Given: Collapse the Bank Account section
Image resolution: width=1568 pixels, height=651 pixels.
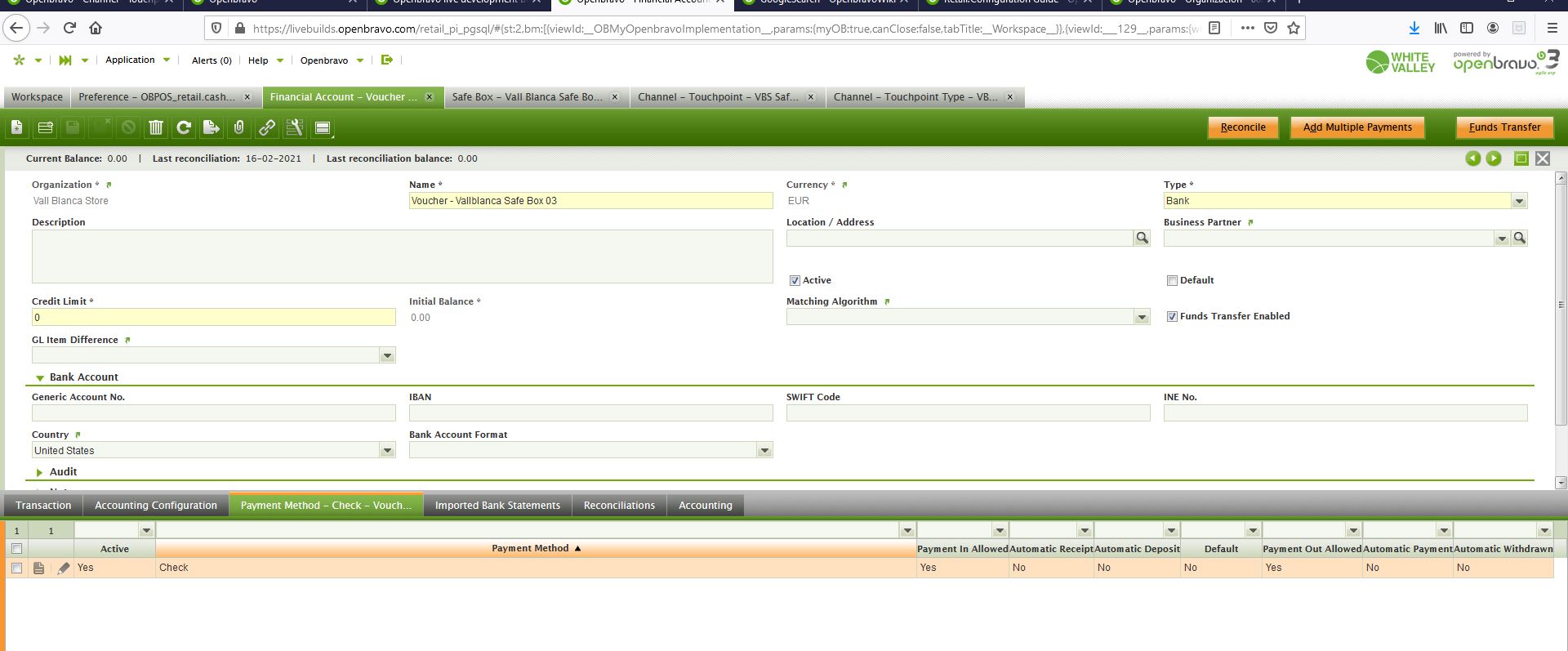Looking at the screenshot, I should click(x=40, y=378).
